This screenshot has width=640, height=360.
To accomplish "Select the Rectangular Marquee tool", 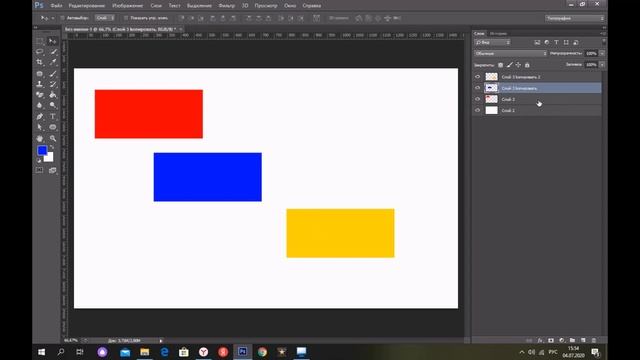I will tap(40, 41).
